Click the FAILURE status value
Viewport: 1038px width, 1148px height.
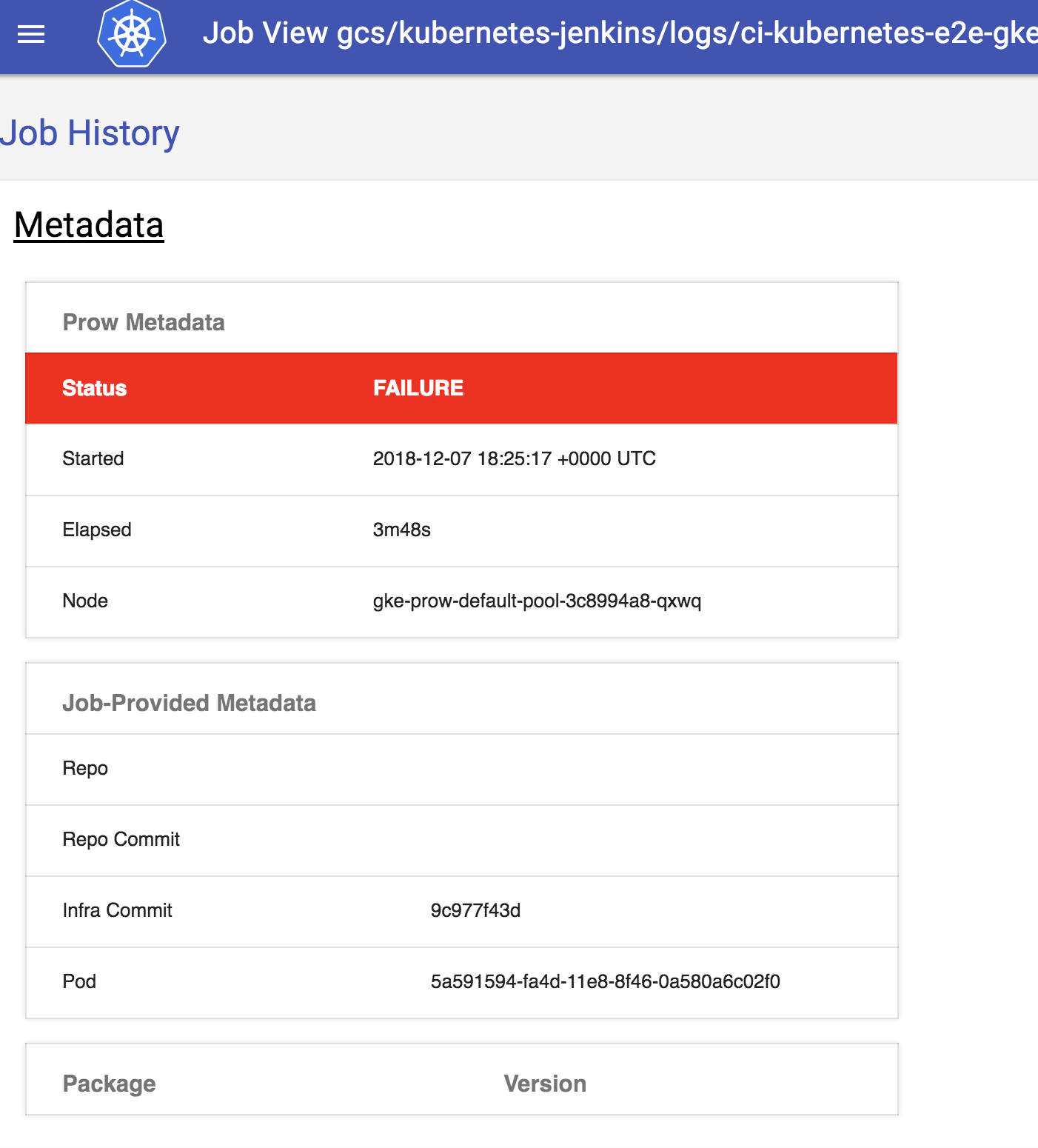(418, 388)
